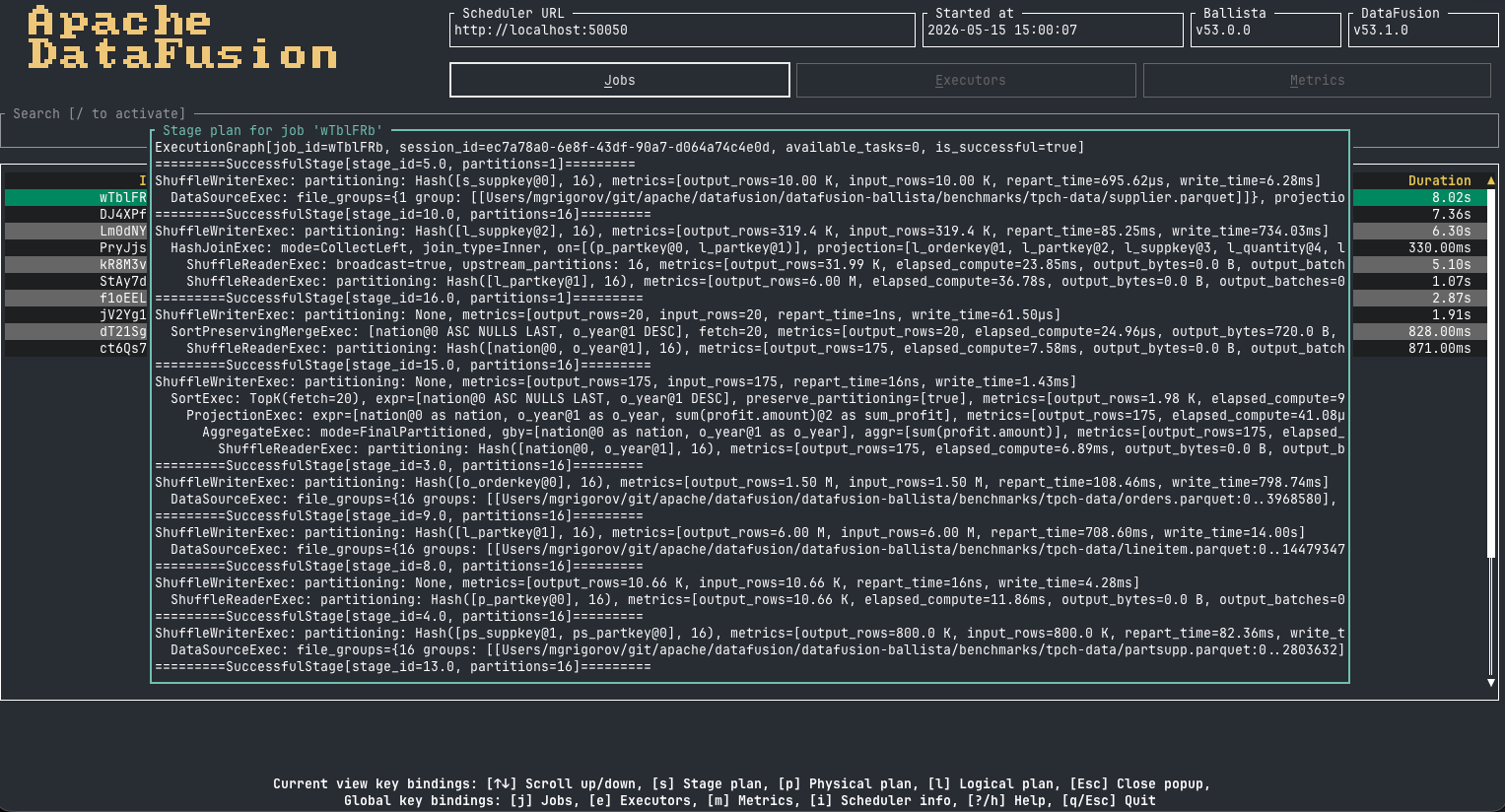Select job row f1oEEL

coord(76,298)
